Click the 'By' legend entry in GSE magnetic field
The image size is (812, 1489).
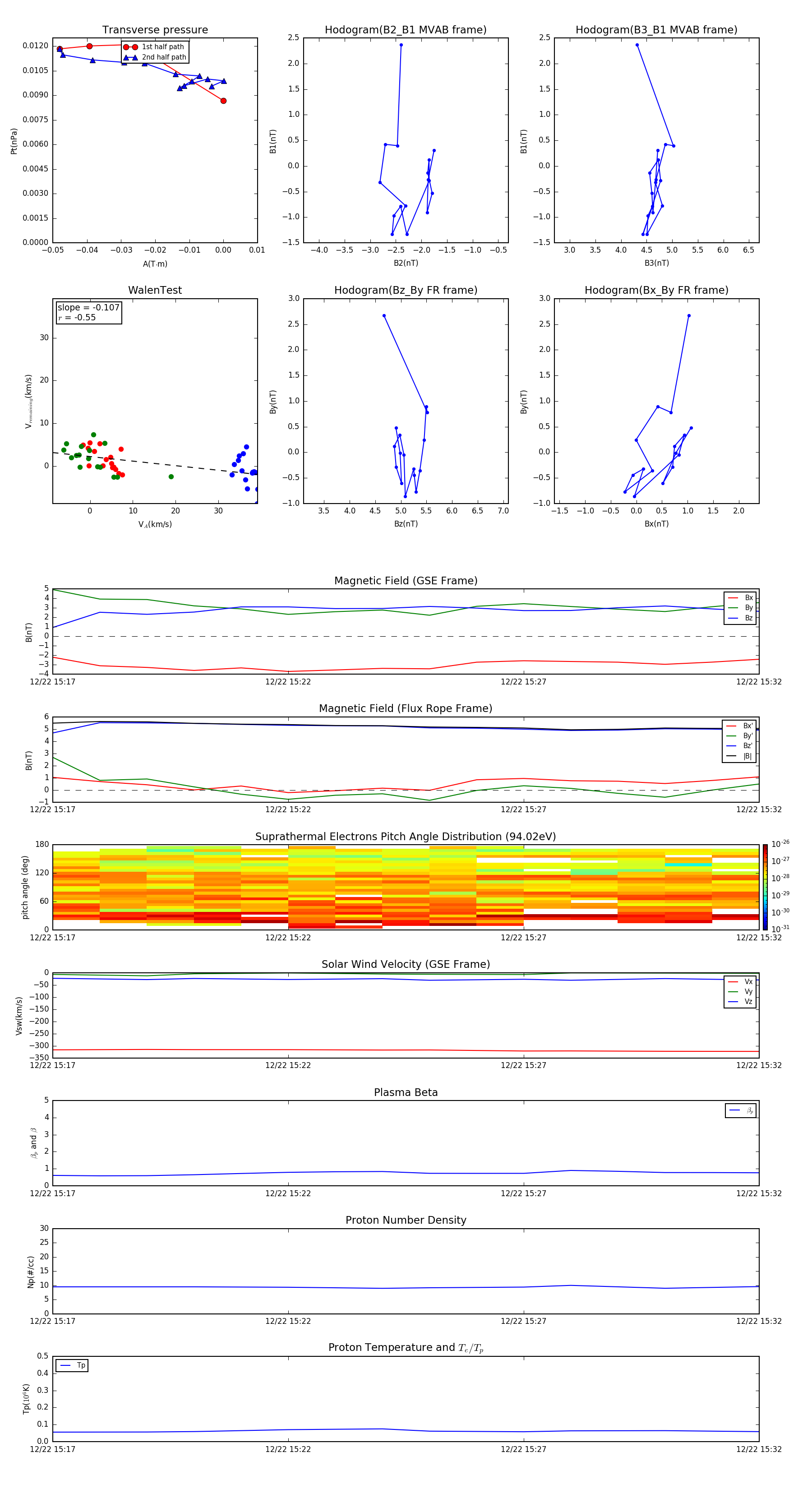point(740,608)
